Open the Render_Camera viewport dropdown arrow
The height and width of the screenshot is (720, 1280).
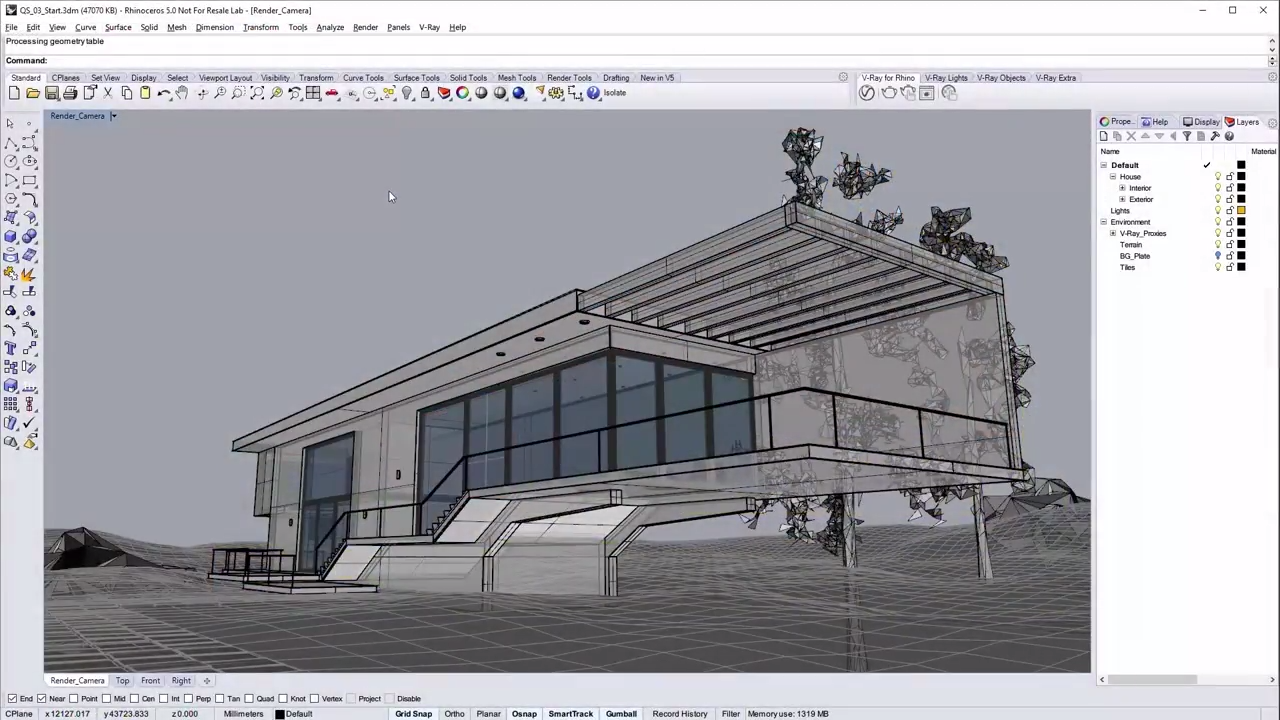(x=113, y=115)
